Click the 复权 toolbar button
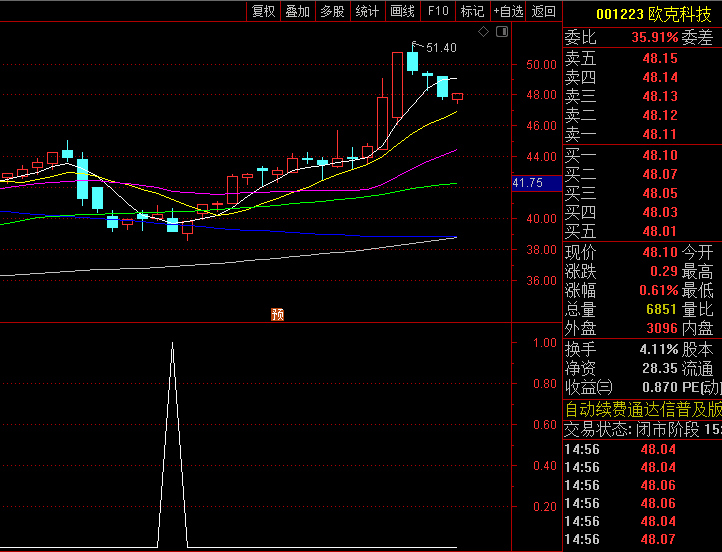Screen dimensions: 722x552 (x=263, y=11)
